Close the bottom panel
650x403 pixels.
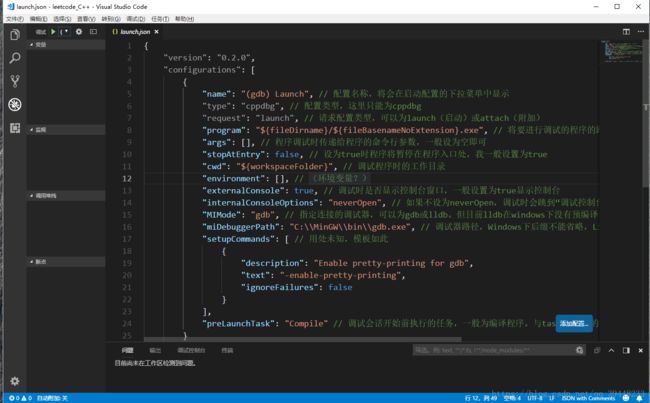(x=640, y=350)
